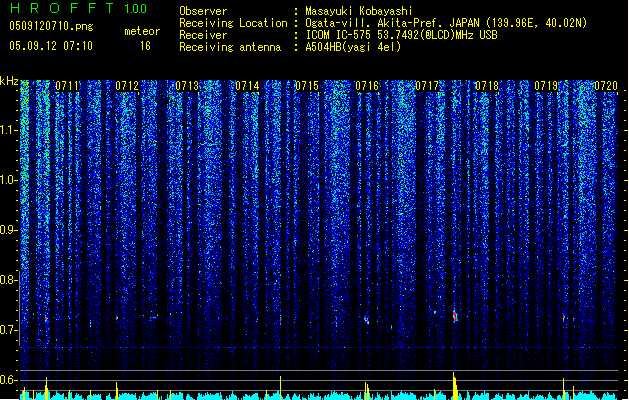Click the Receiving Location label
The height and width of the screenshot is (400, 629).
233,23
